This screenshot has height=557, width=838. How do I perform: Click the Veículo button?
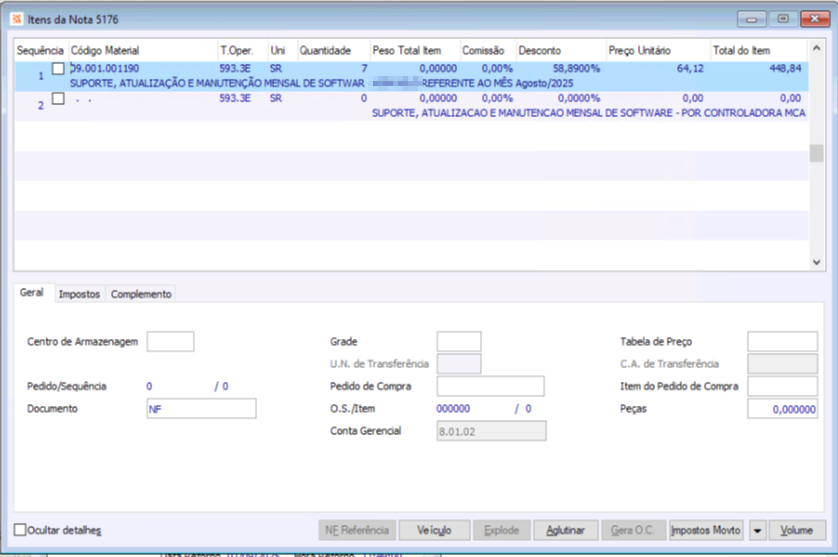(434, 530)
